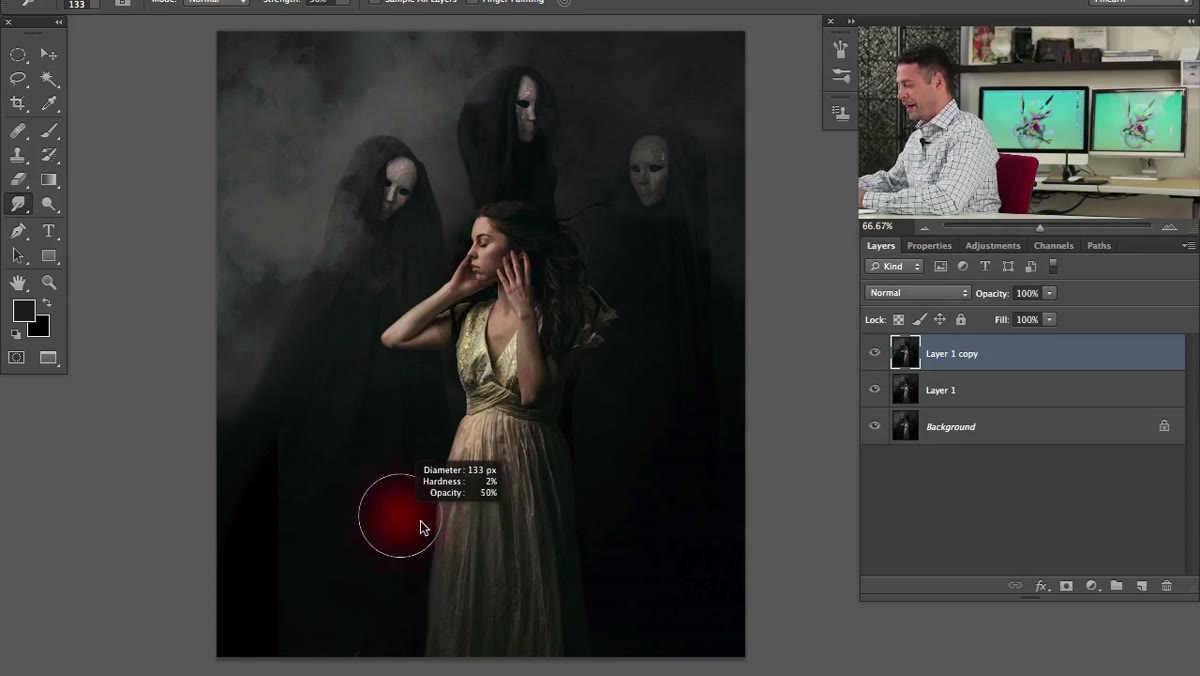Toggle adjustment layer filter
This screenshot has height=676, width=1200.
[963, 267]
